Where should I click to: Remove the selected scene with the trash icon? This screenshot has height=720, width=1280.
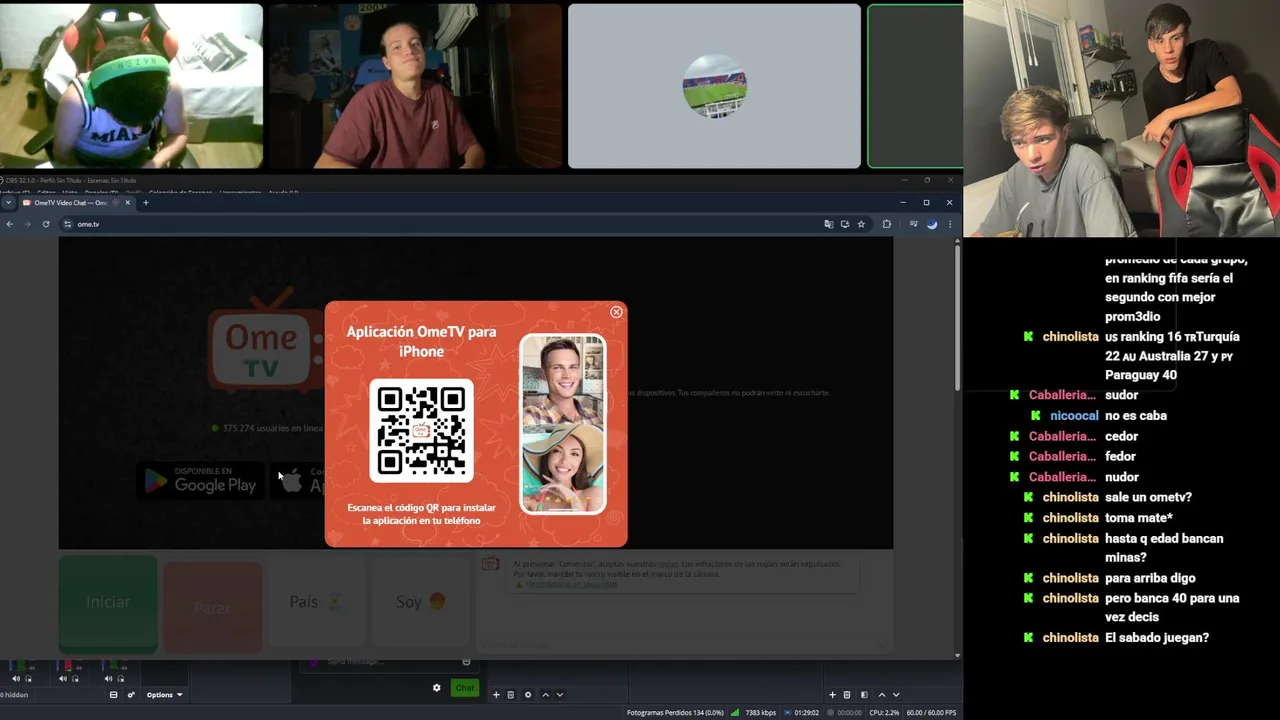(511, 695)
